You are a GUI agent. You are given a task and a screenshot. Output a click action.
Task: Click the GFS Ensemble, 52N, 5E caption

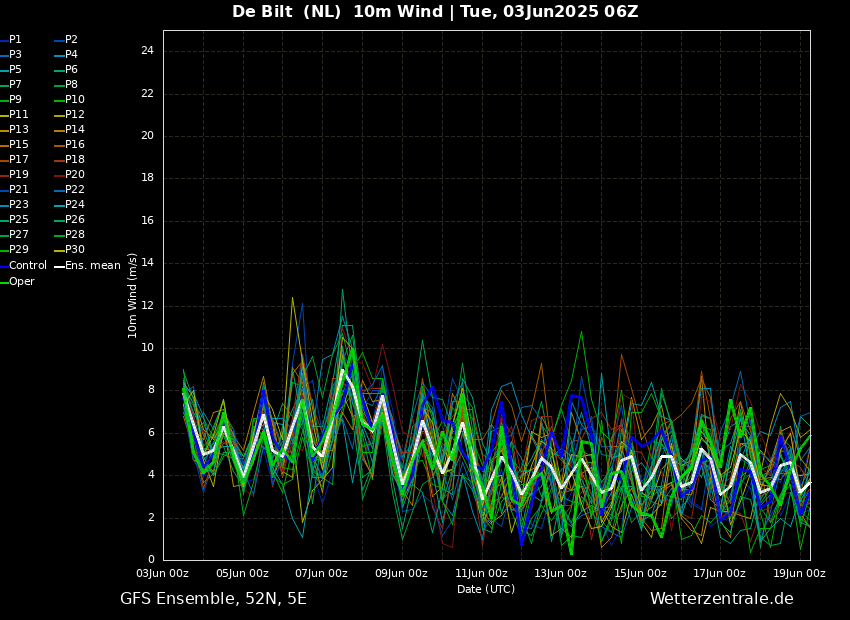coord(213,599)
